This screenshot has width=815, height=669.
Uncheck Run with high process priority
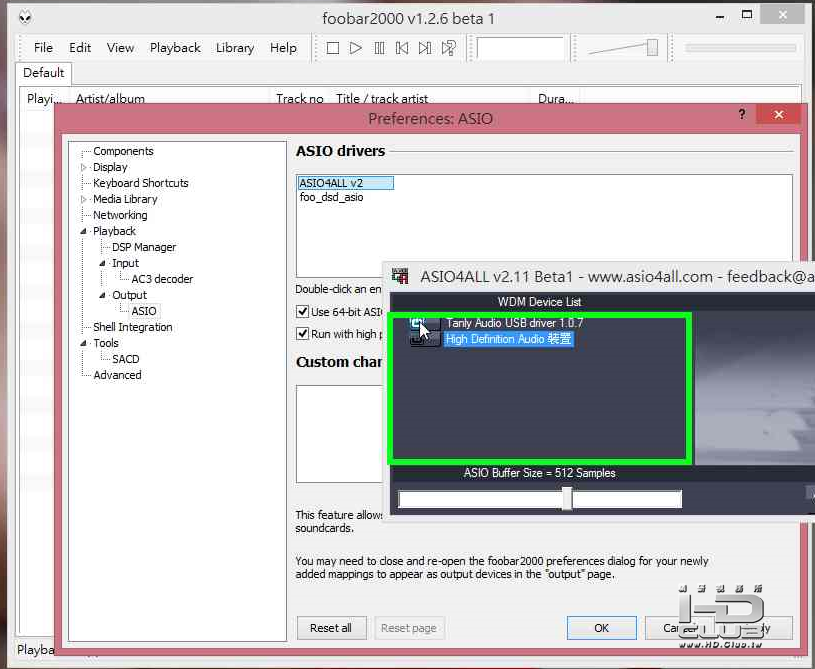coord(302,333)
